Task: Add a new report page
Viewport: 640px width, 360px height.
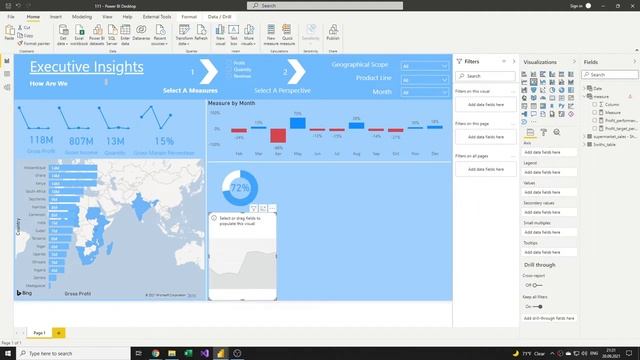Action: [58, 333]
